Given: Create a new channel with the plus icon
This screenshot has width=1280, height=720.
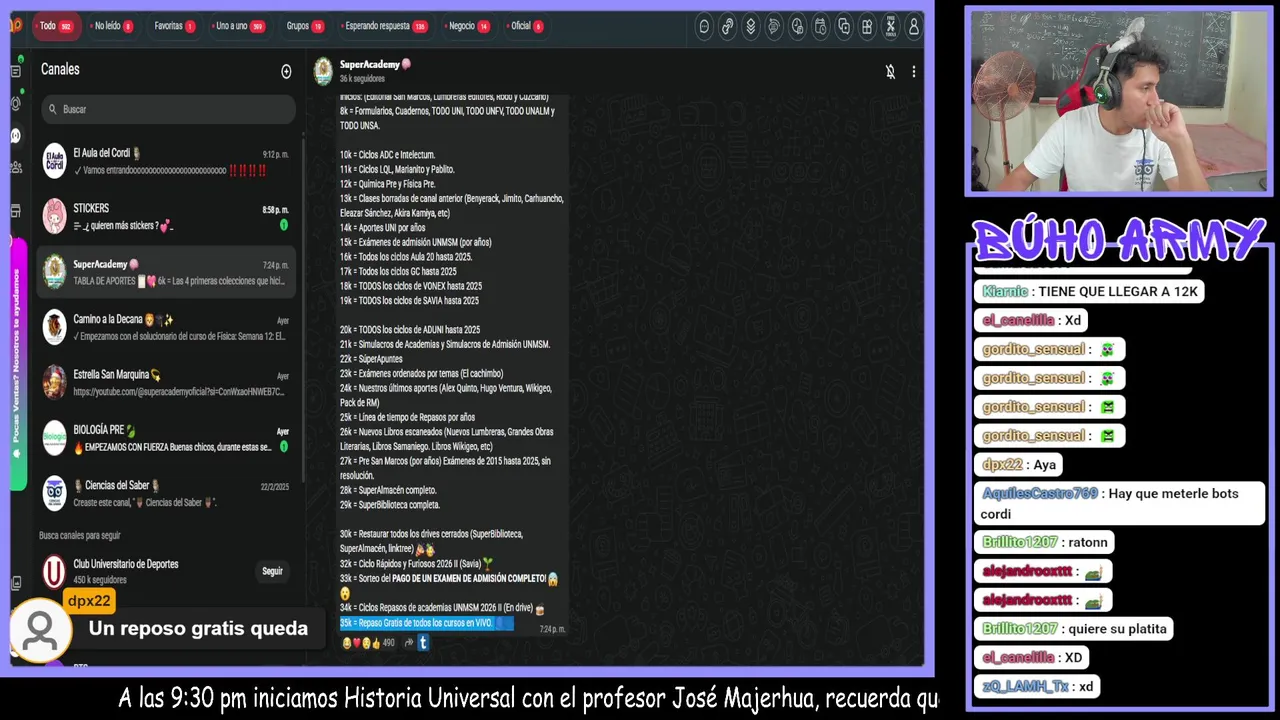Looking at the screenshot, I should coord(286,71).
